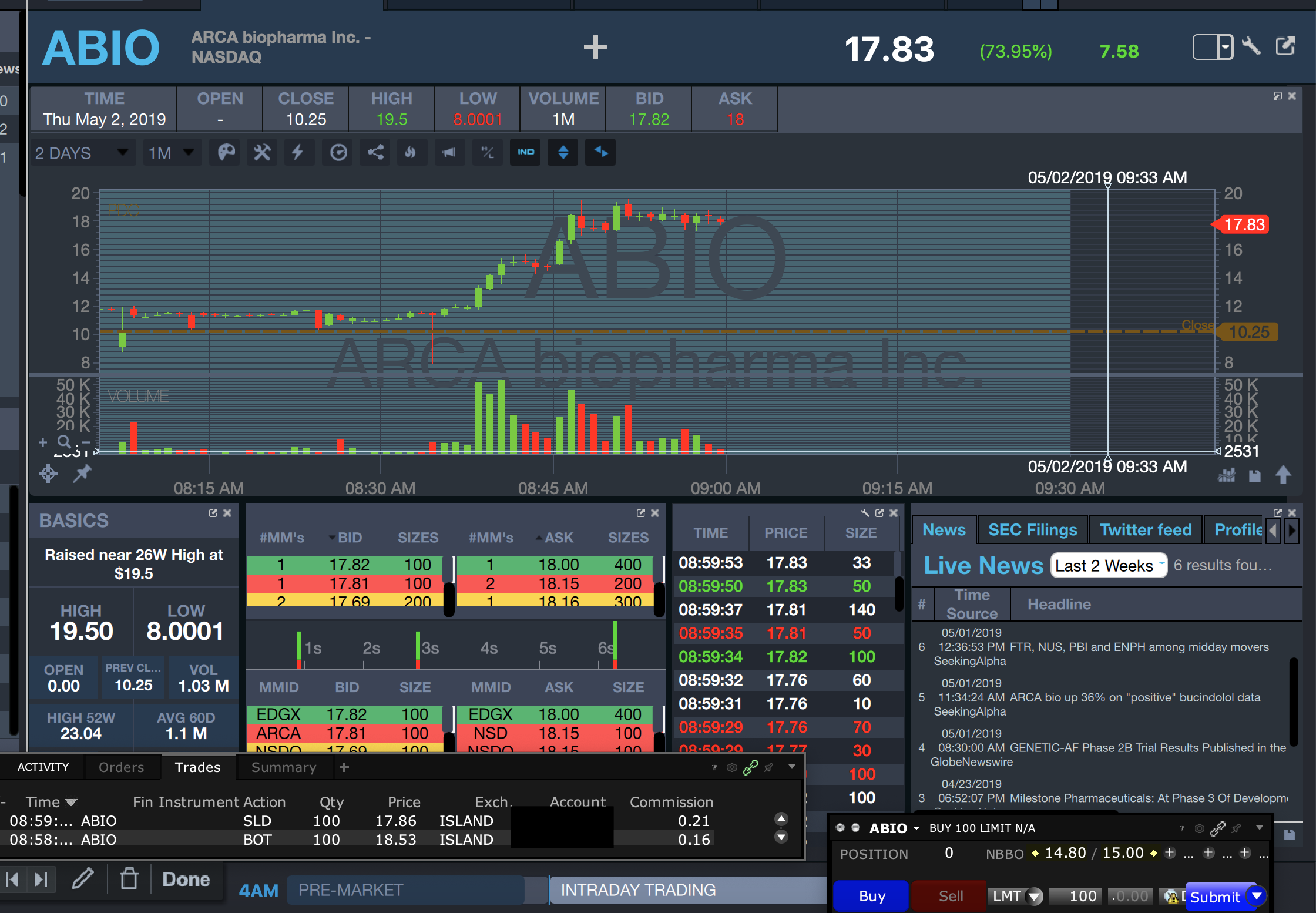Click the megaphone alerts icon
1316x913 pixels.
449,153
